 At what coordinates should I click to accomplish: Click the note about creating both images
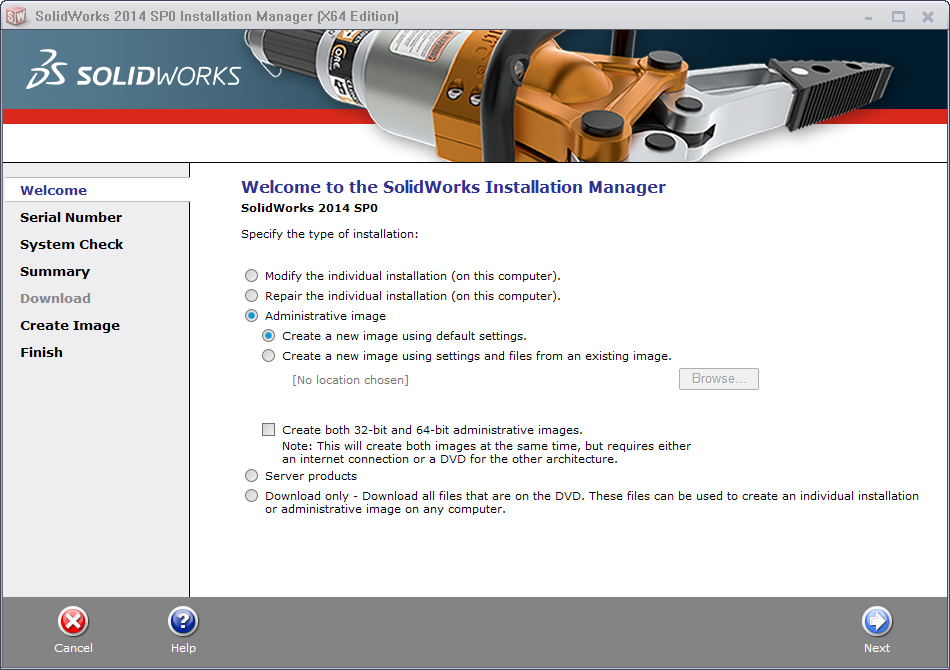[487, 453]
